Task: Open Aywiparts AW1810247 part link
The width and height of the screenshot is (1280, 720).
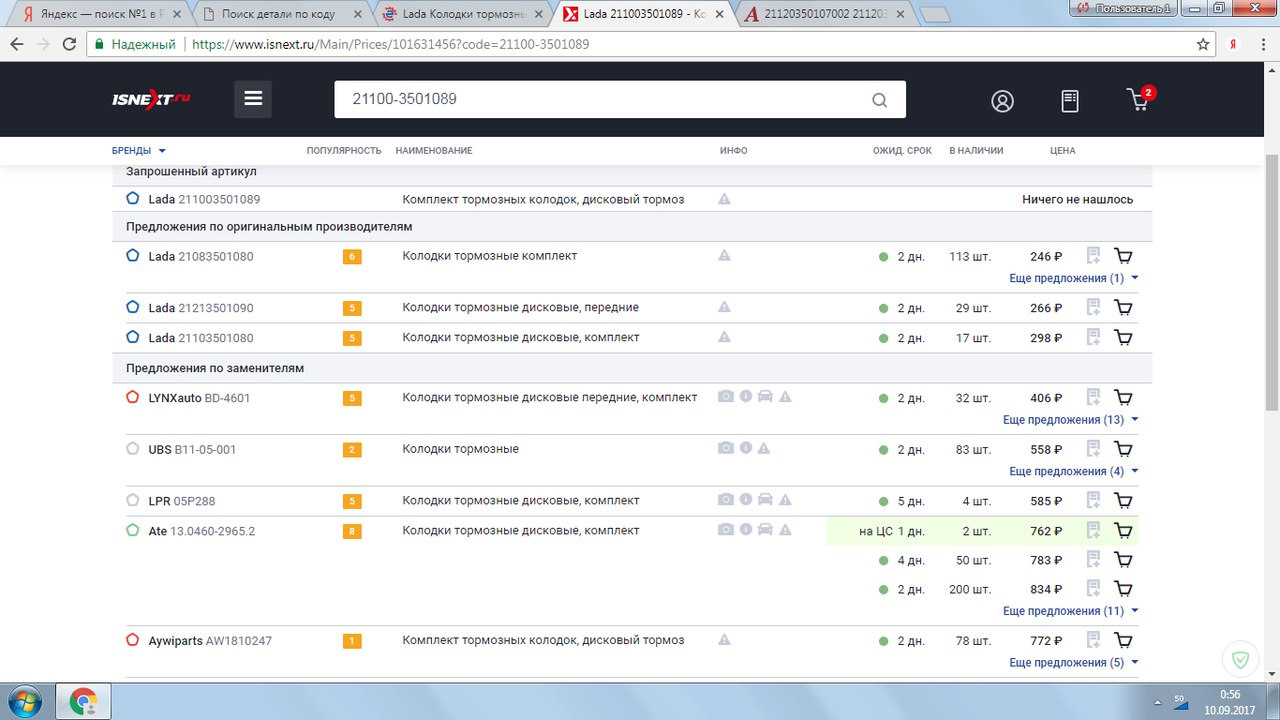Action: click(210, 641)
